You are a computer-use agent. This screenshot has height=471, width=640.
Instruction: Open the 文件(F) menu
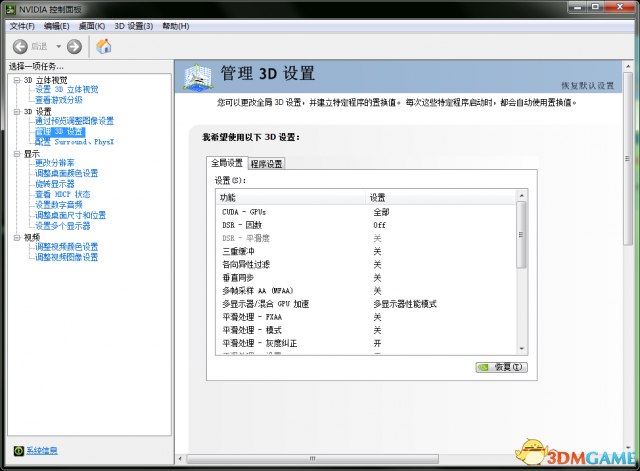[22, 25]
